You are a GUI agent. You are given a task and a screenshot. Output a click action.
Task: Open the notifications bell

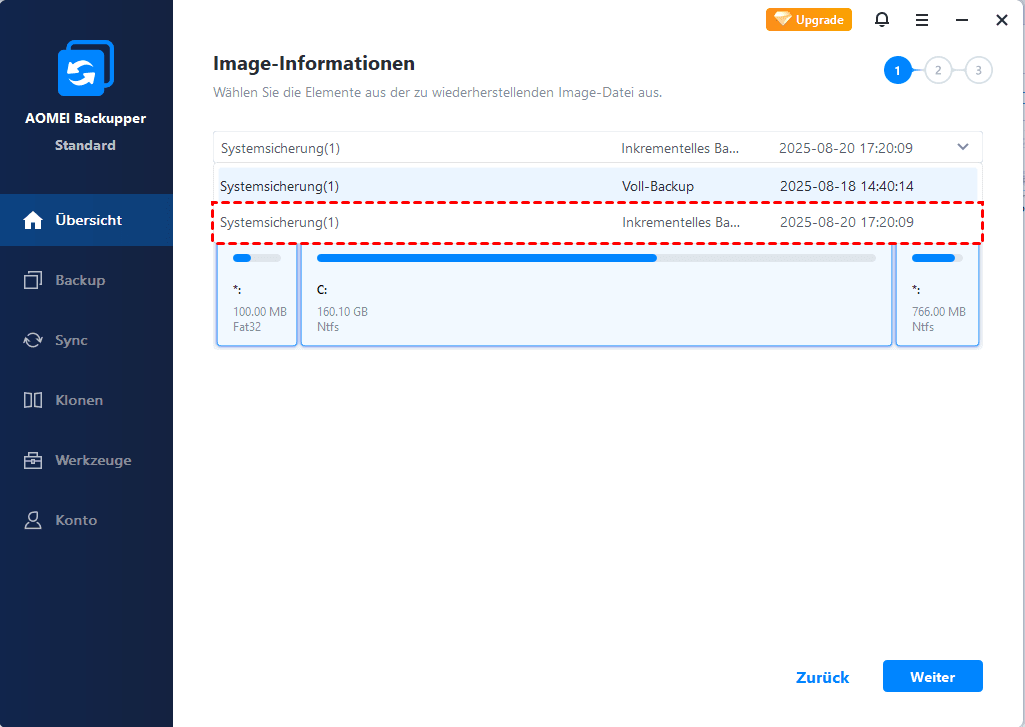pyautogui.click(x=882, y=20)
